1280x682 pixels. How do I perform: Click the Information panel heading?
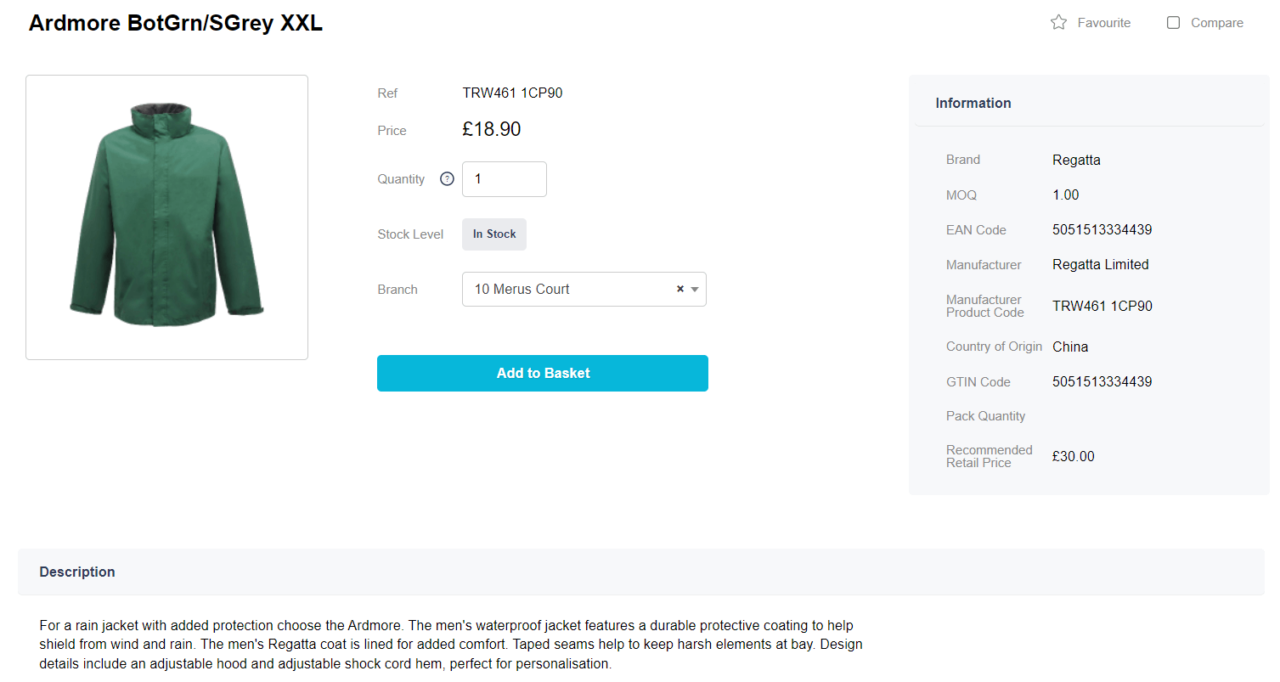pyautogui.click(x=973, y=102)
